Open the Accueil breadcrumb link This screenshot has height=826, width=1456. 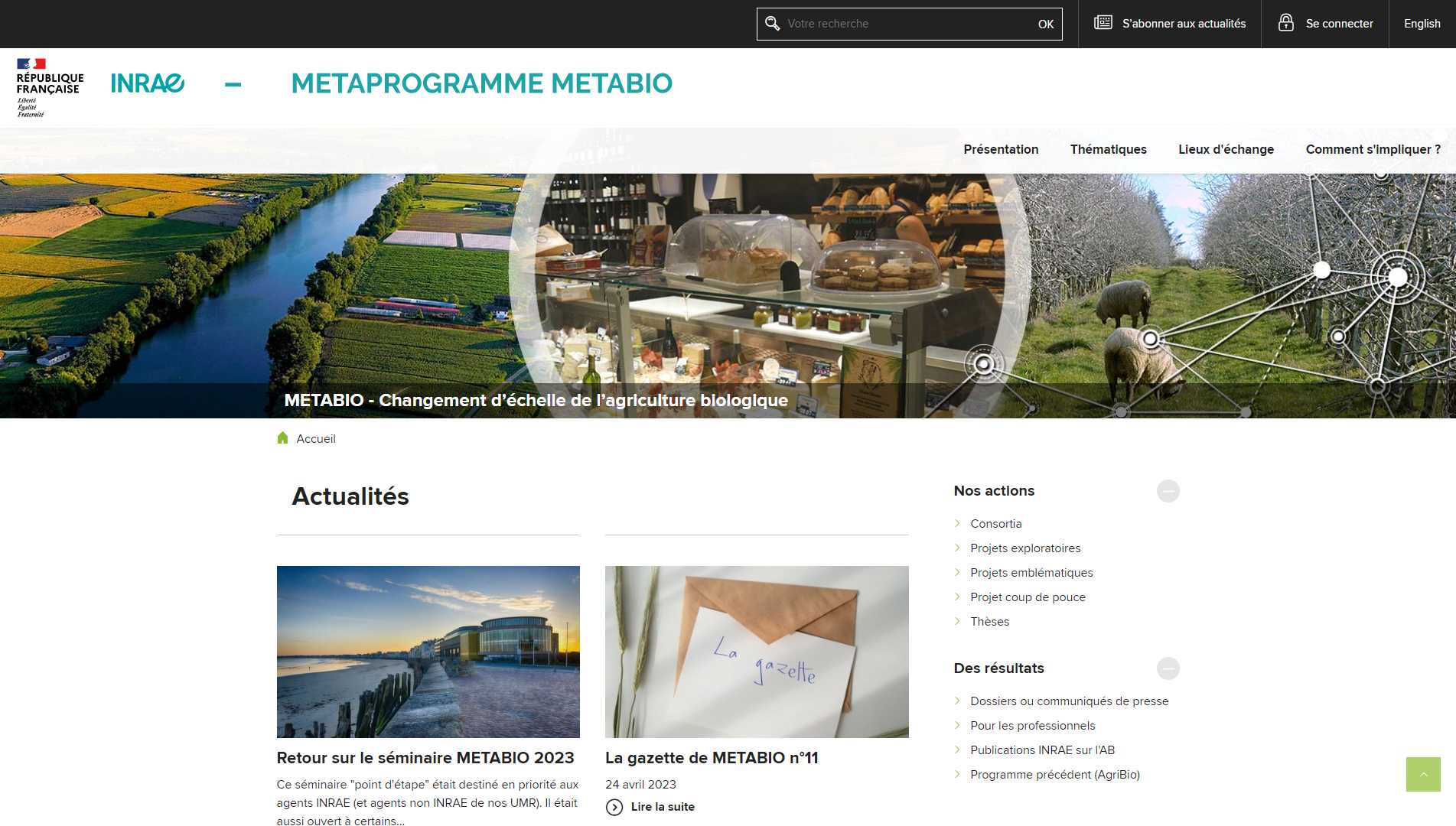click(x=315, y=439)
